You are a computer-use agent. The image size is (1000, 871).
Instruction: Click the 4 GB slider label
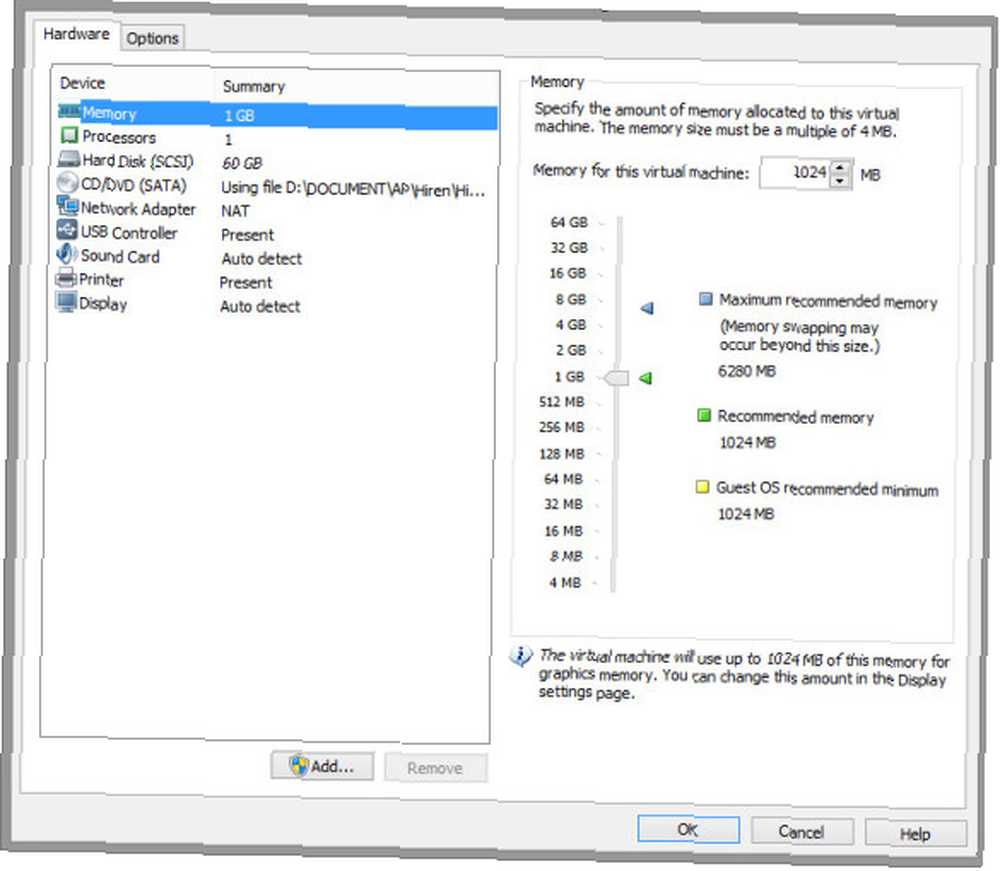pos(570,325)
